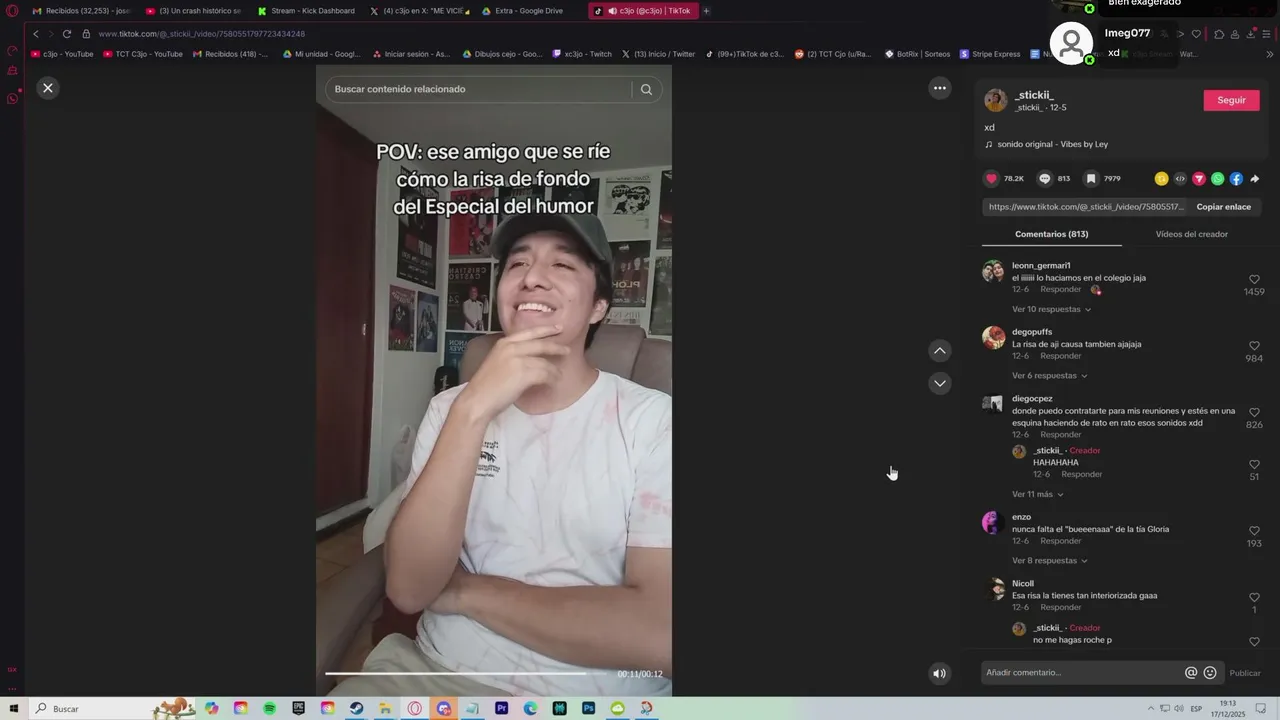Image resolution: width=1280 pixels, height=720 pixels.
Task: Click the comment bubble icon showing 813
Action: click(1045, 179)
